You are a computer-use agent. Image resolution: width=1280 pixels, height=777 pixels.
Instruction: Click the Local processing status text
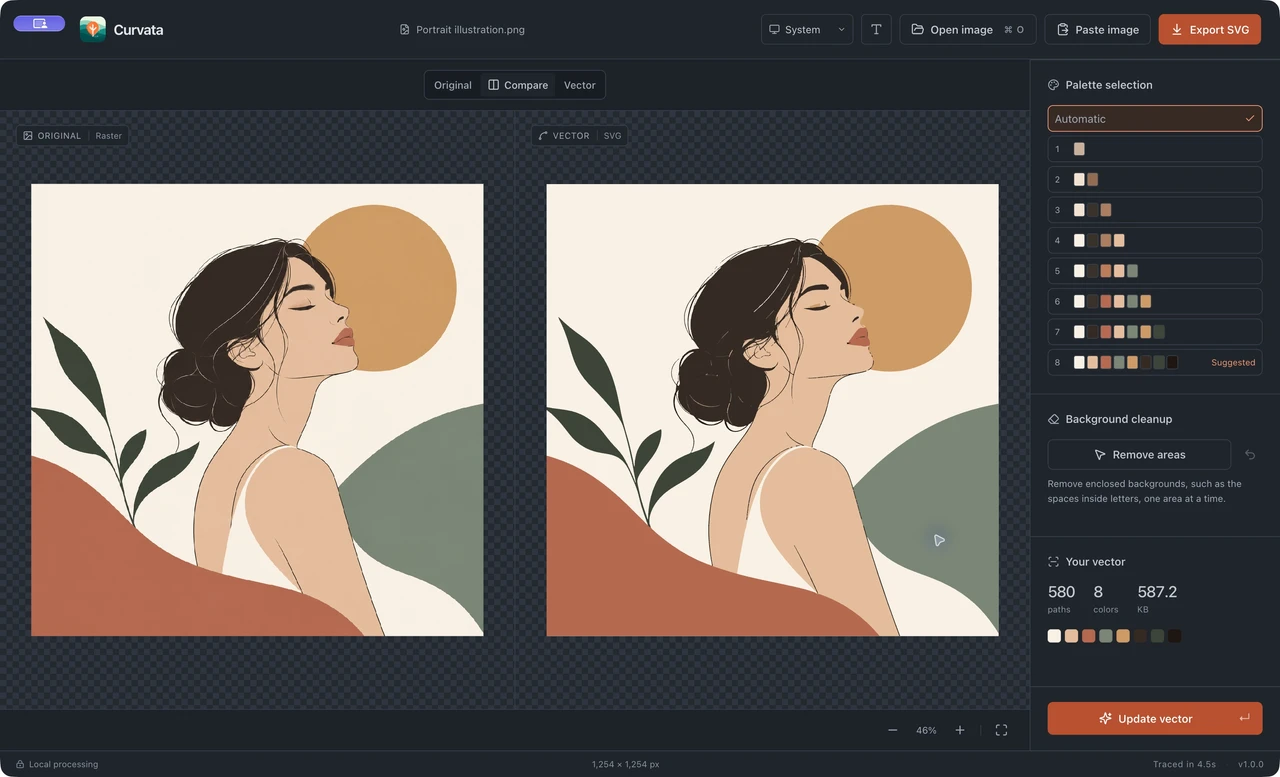(63, 764)
